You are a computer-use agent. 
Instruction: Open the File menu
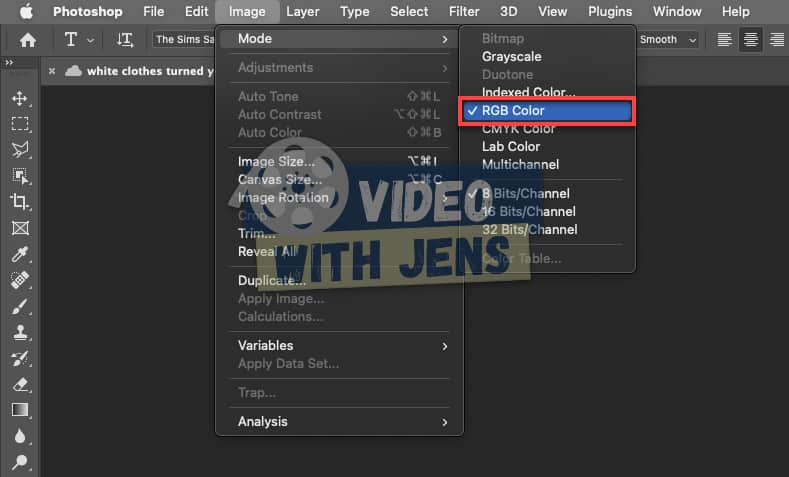[x=153, y=11]
